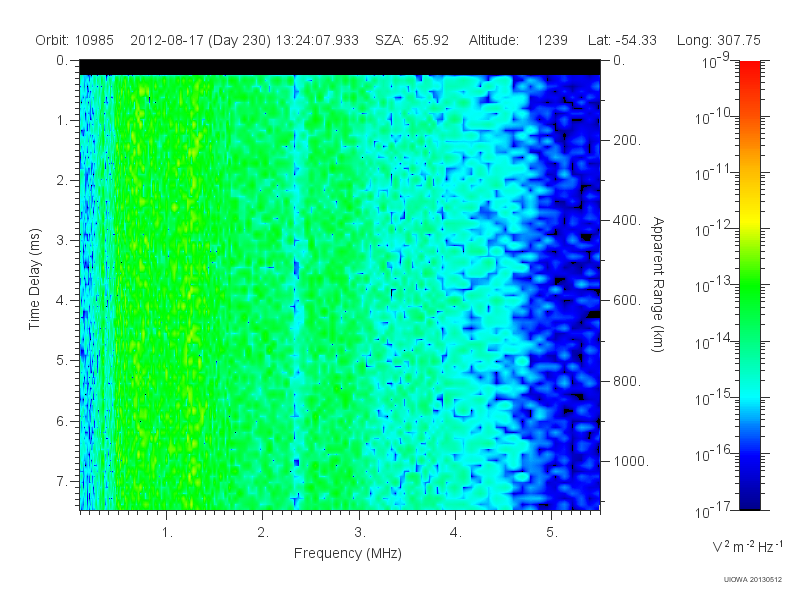Click the 10⁻⁹ label on the colorbar

point(716,61)
